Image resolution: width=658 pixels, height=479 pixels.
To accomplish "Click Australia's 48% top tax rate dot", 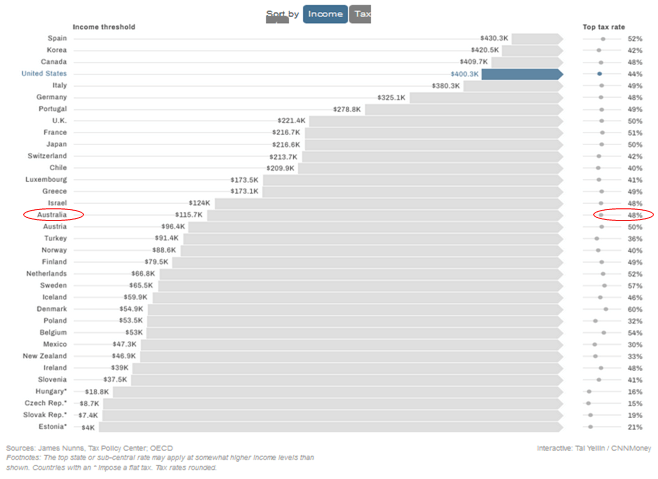I will [600, 214].
